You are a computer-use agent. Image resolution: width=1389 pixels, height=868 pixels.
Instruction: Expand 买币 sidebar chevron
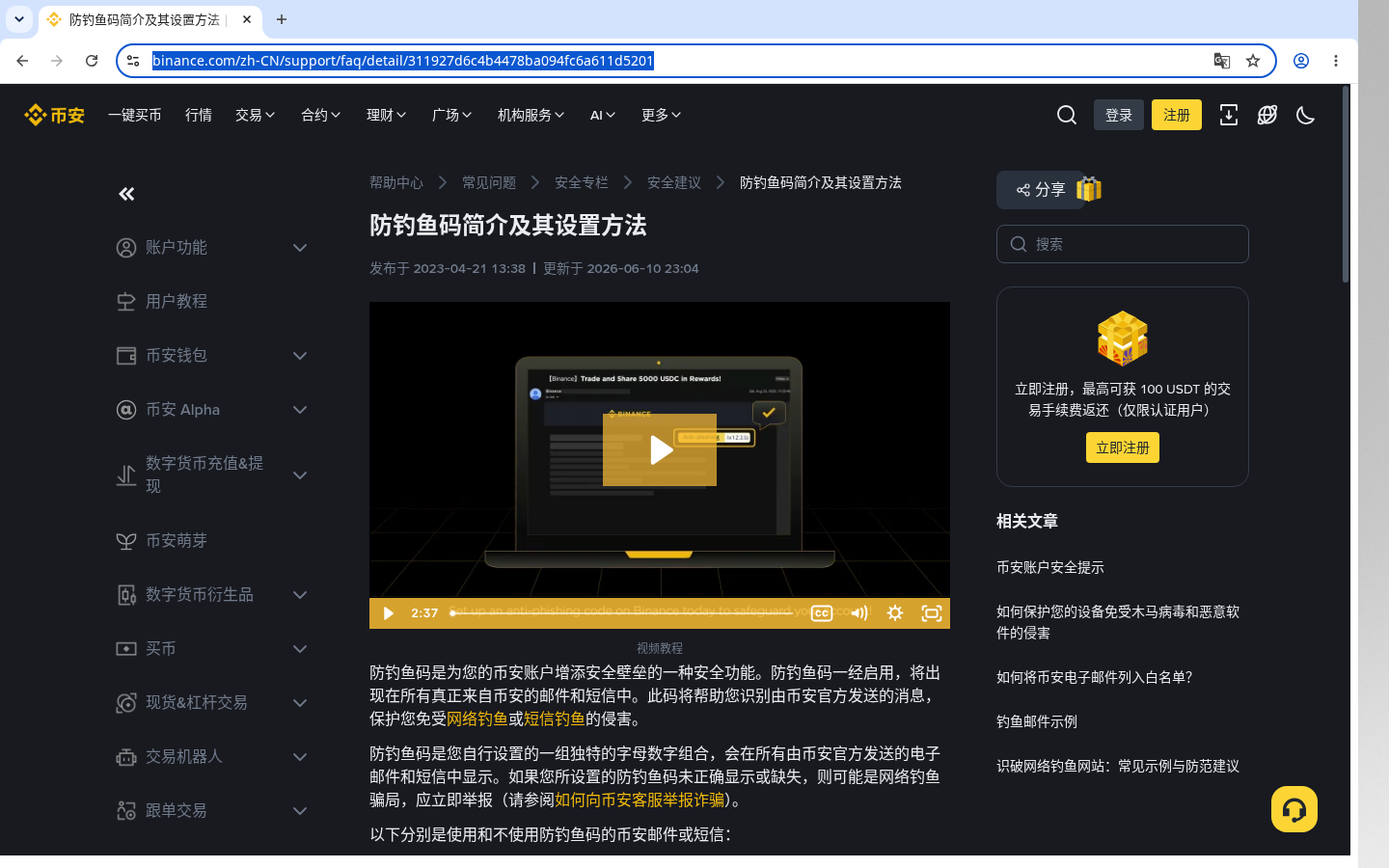300,649
